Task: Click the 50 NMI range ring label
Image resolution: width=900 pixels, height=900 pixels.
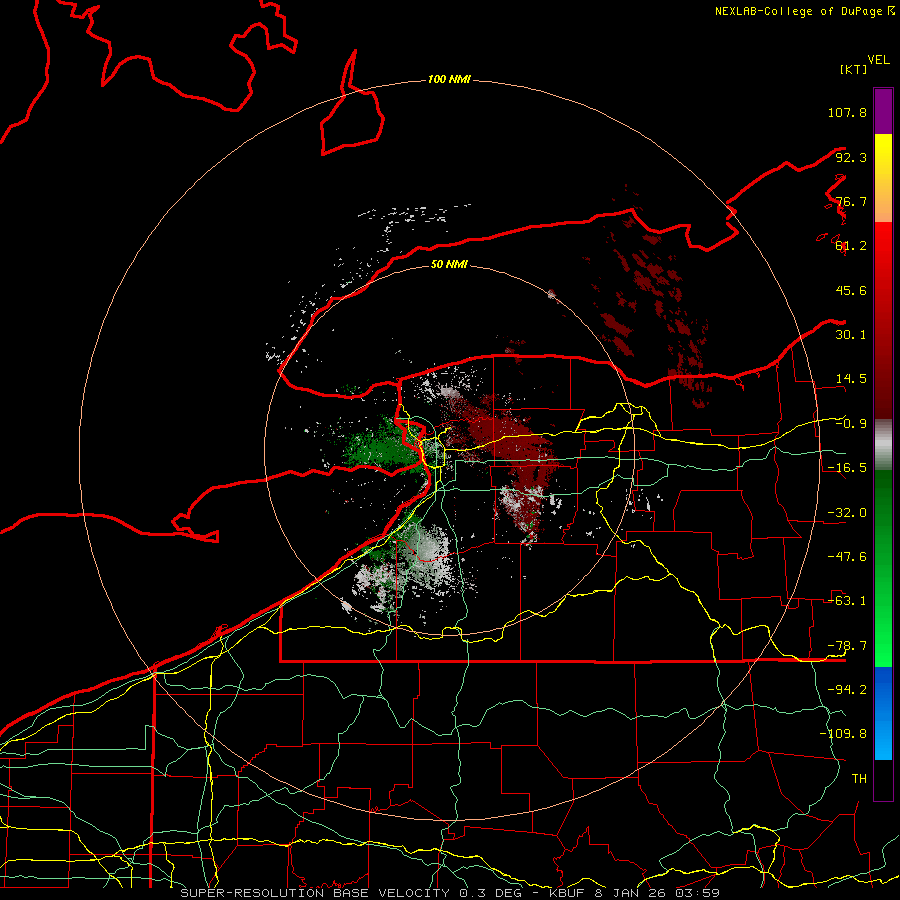Action: click(x=449, y=264)
